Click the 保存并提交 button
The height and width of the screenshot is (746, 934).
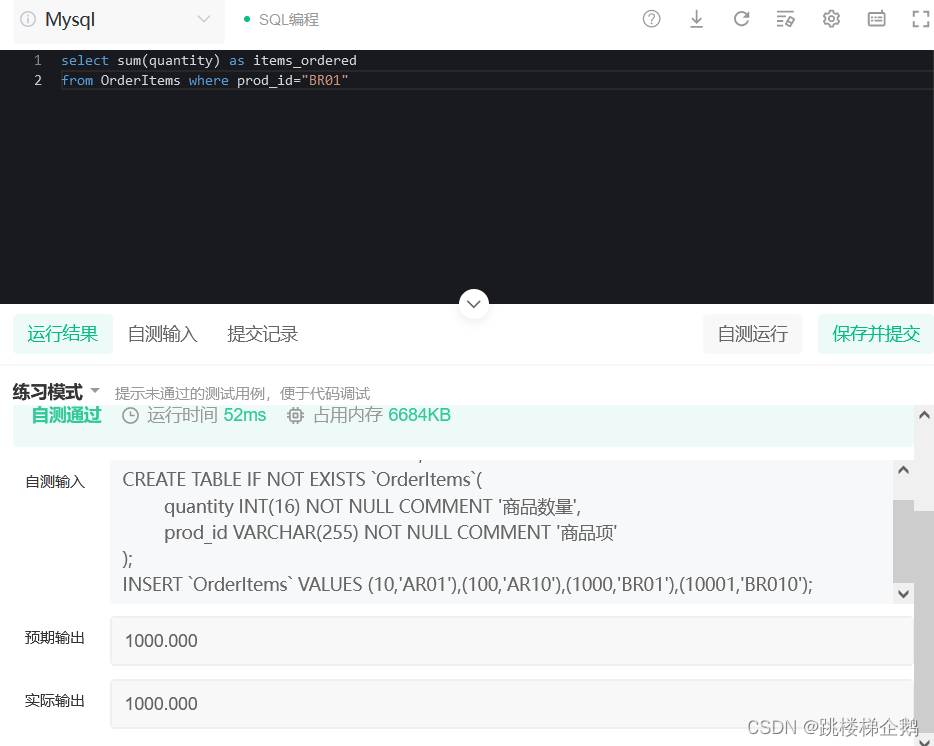coord(876,334)
